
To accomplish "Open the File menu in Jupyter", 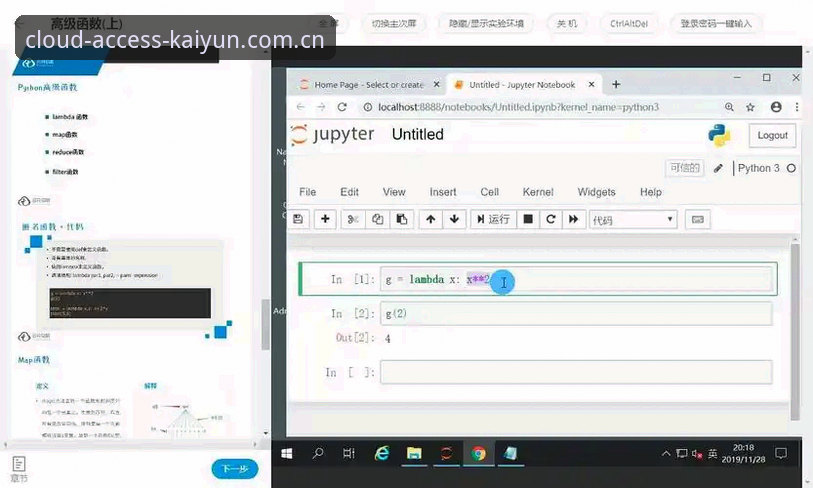I will [307, 192].
